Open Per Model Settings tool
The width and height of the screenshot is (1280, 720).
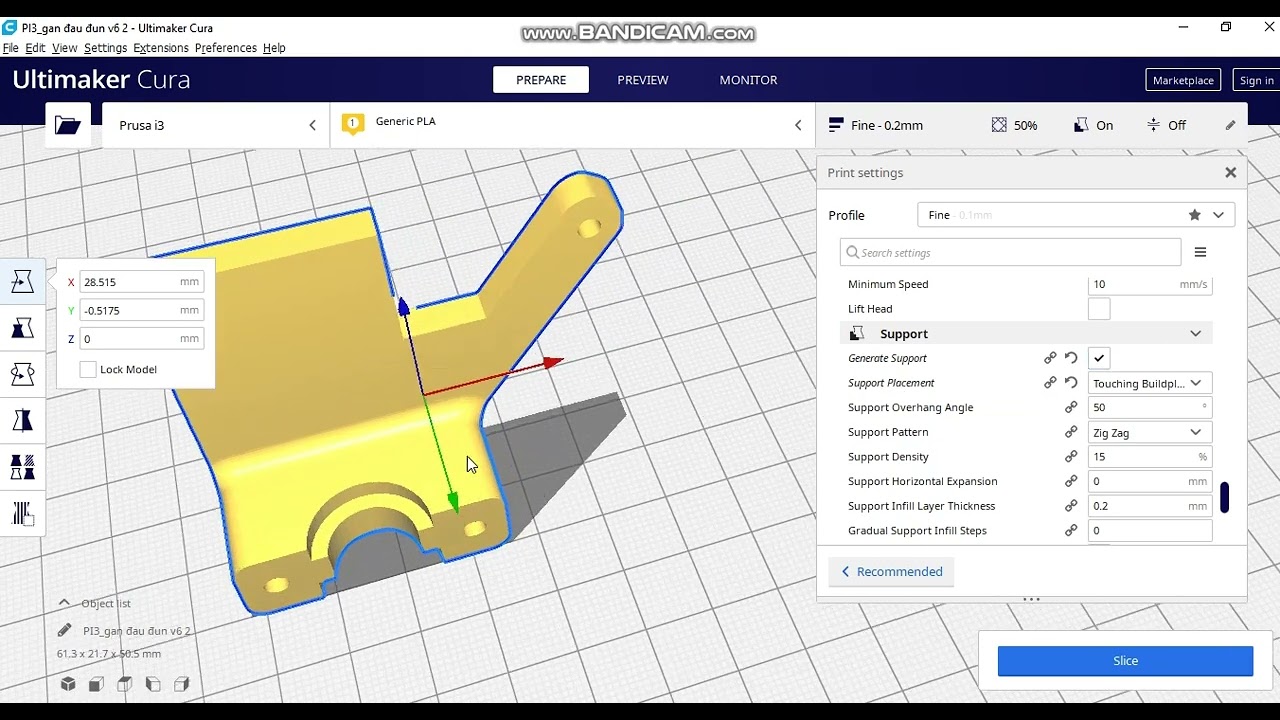22,467
